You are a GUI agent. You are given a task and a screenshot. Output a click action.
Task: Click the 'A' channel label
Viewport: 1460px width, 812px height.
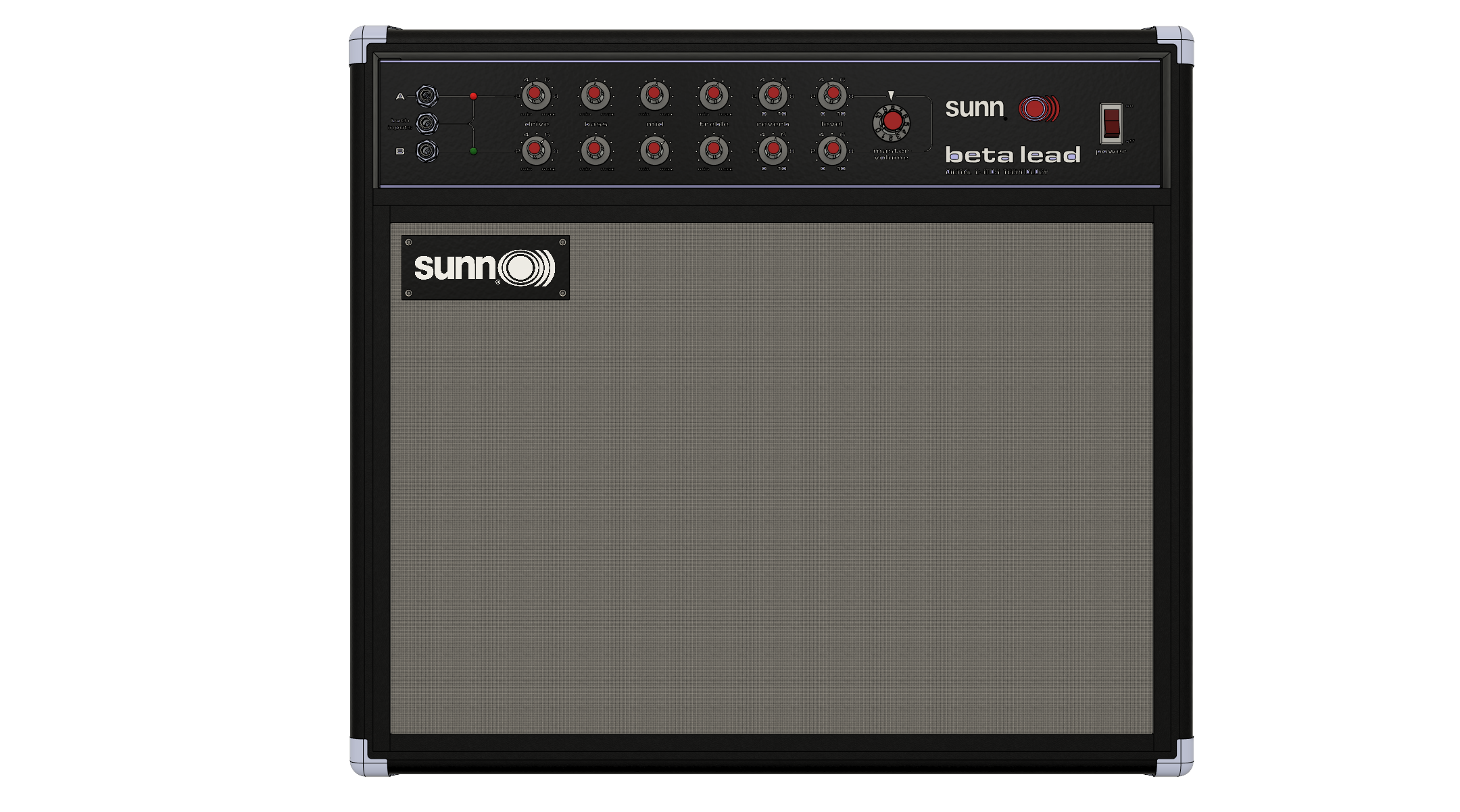400,97
